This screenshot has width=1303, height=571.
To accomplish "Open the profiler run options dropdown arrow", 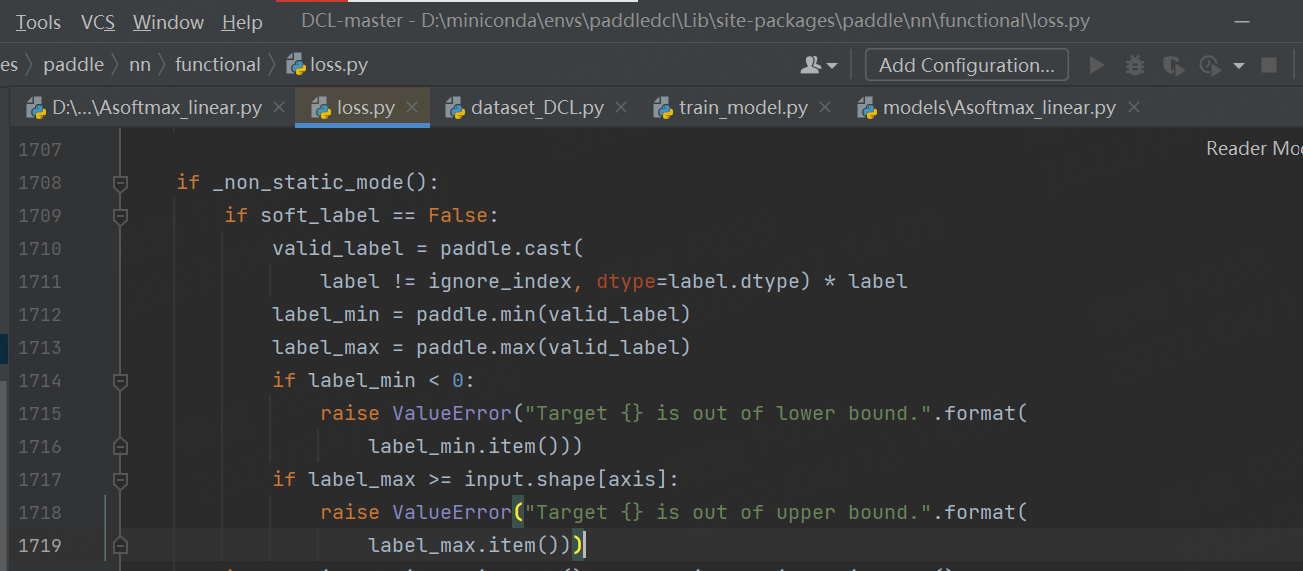I will click(1239, 66).
